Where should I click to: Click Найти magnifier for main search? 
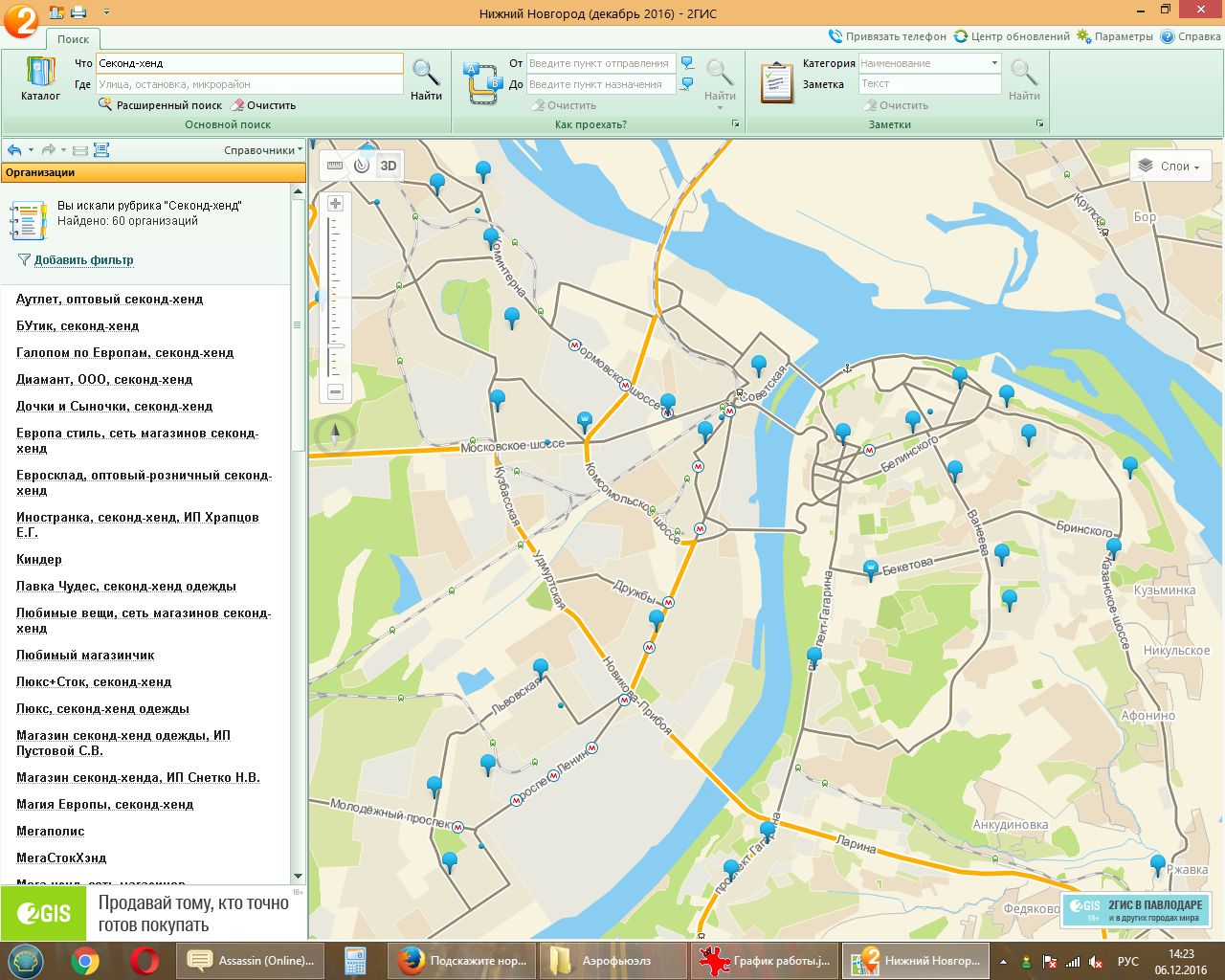426,79
